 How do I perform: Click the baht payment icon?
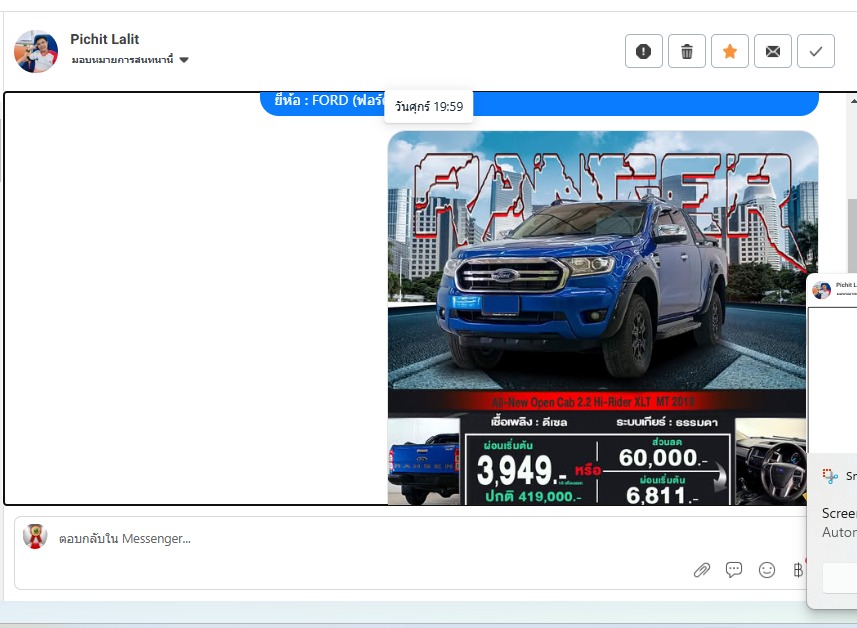[x=797, y=570]
